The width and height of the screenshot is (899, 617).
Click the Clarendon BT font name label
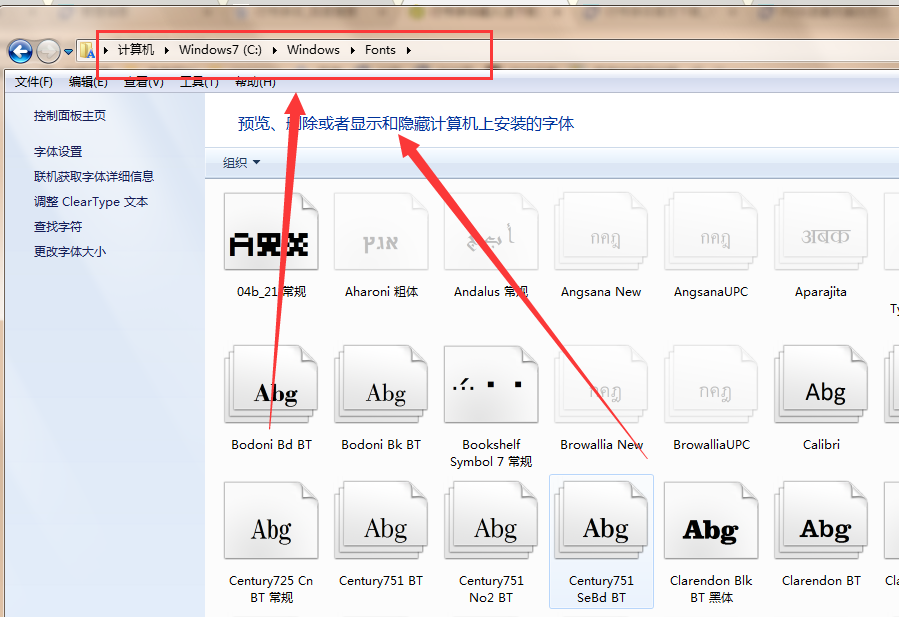tap(821, 581)
